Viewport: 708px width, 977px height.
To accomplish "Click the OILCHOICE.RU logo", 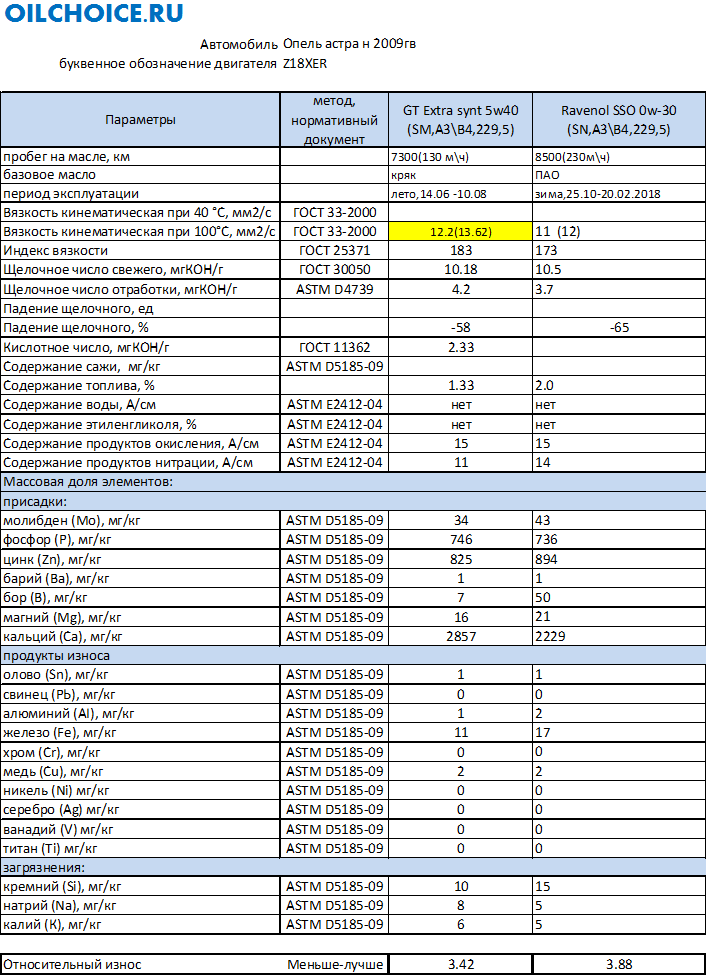I will (x=94, y=13).
